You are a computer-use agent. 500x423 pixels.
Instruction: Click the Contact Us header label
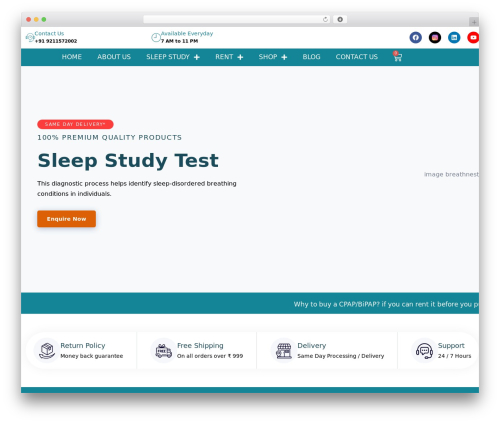click(x=49, y=33)
